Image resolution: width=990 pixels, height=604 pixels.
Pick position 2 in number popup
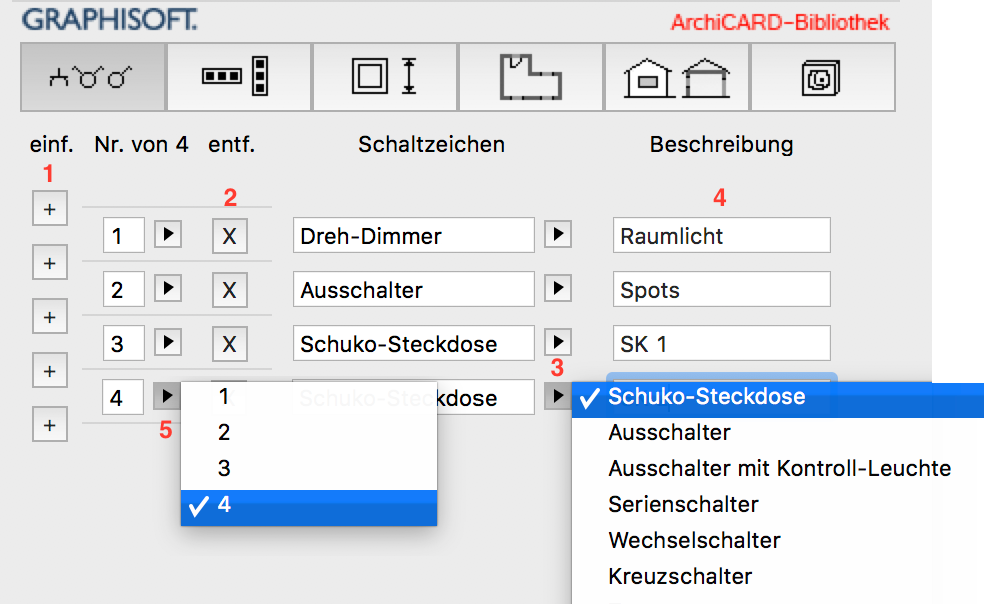(x=224, y=432)
